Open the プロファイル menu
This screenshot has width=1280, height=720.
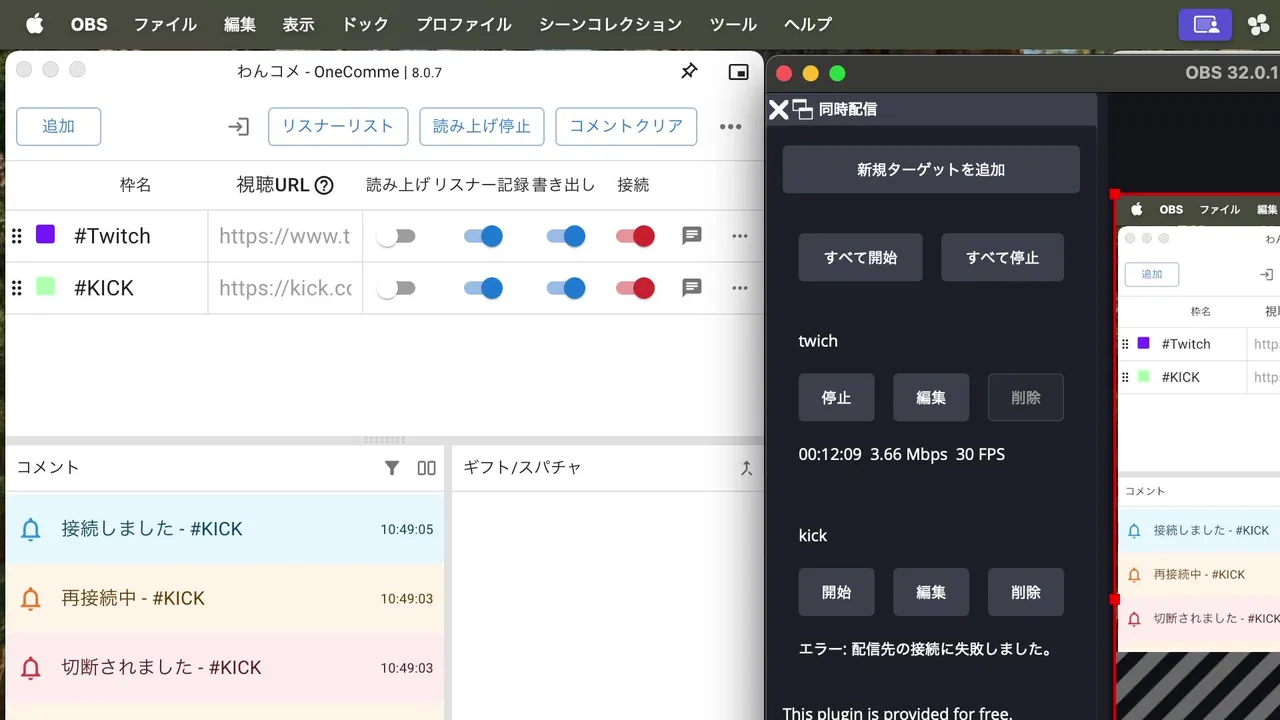(x=464, y=24)
